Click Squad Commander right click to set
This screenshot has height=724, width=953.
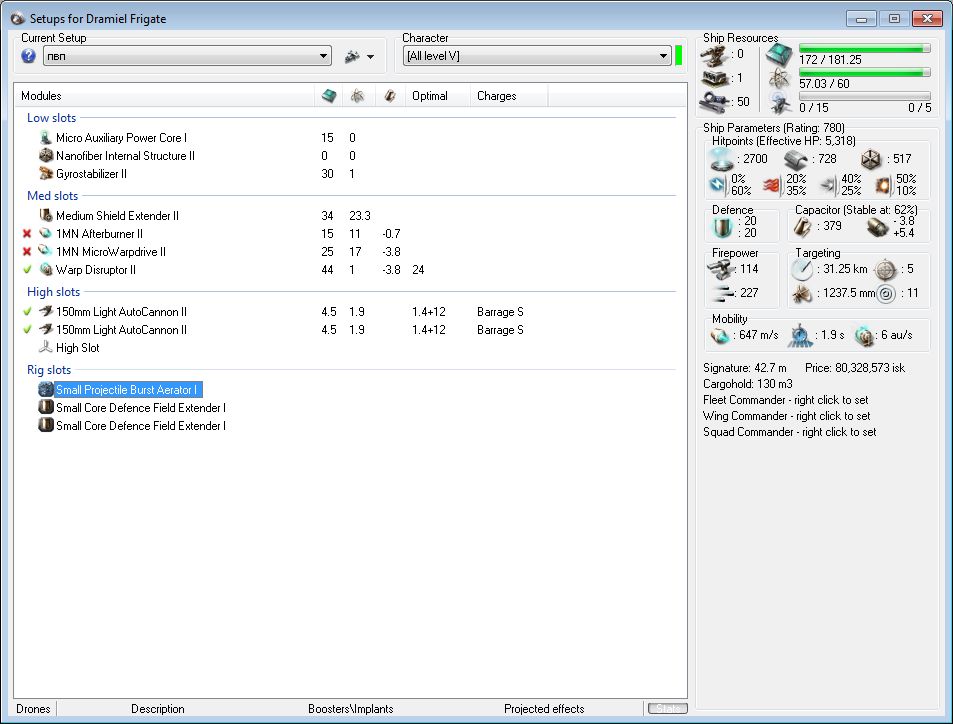pyautogui.click(x=790, y=432)
